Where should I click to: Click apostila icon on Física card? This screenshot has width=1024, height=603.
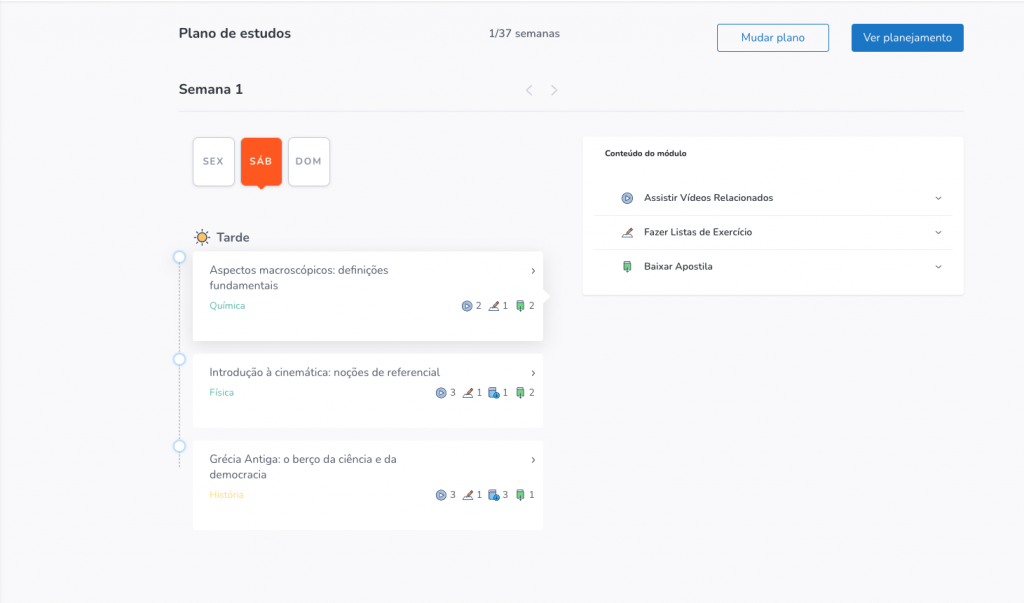[x=520, y=393]
